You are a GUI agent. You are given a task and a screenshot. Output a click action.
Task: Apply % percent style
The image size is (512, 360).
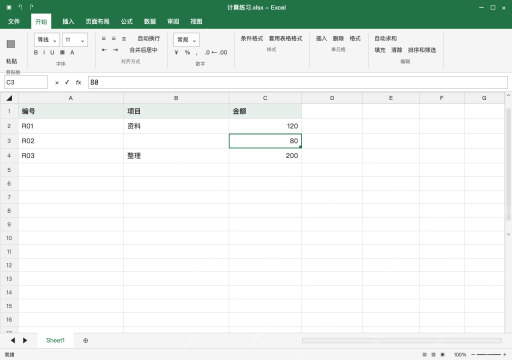click(187, 52)
